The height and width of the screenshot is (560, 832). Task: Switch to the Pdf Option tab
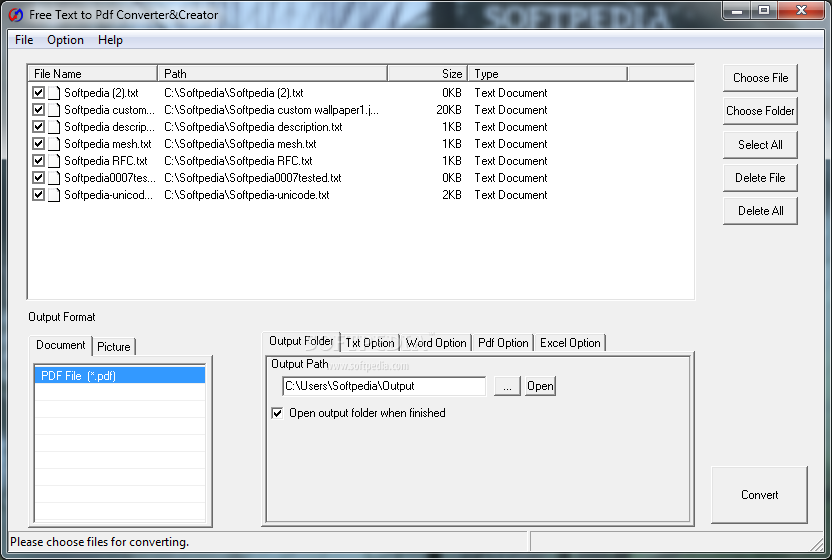point(503,343)
